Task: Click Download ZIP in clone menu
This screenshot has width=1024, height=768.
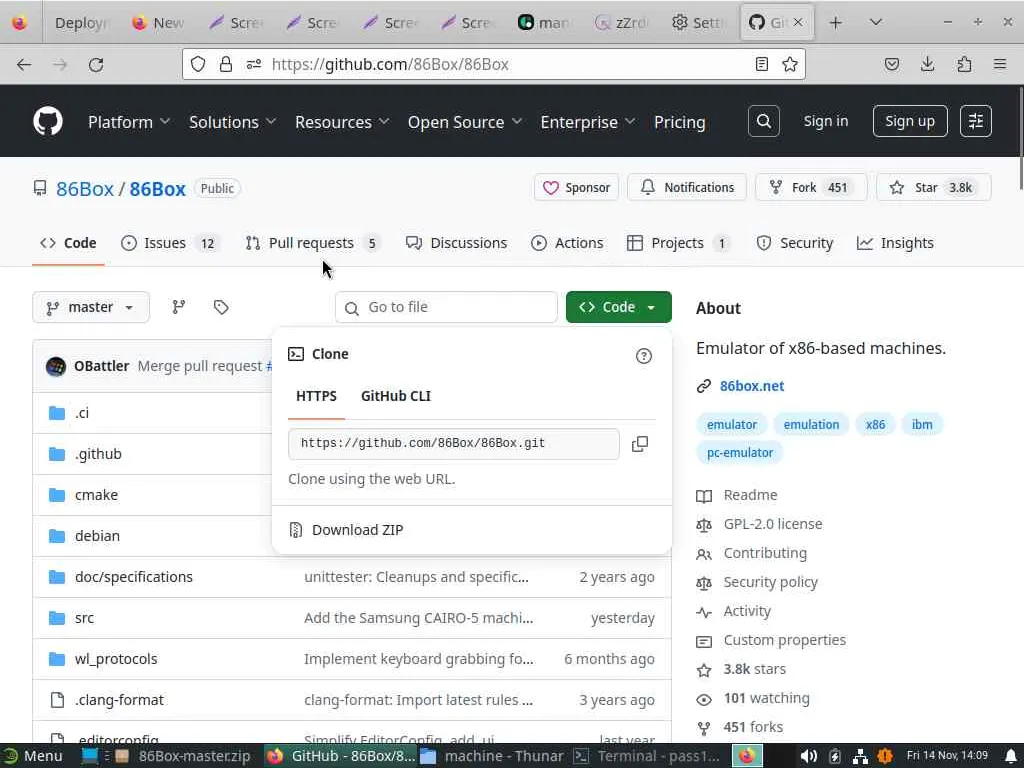Action: [357, 530]
